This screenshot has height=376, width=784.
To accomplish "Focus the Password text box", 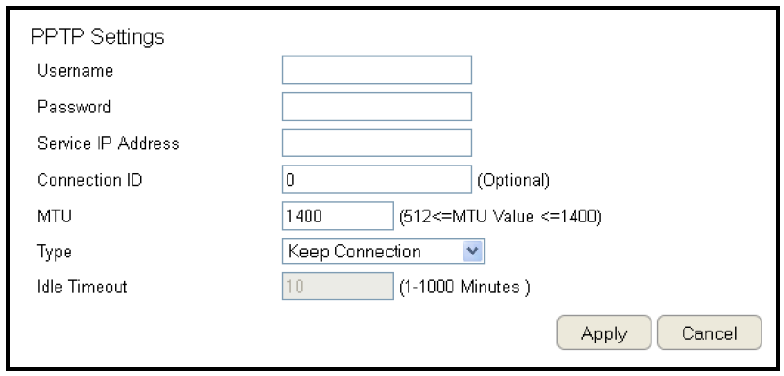I will [x=376, y=106].
